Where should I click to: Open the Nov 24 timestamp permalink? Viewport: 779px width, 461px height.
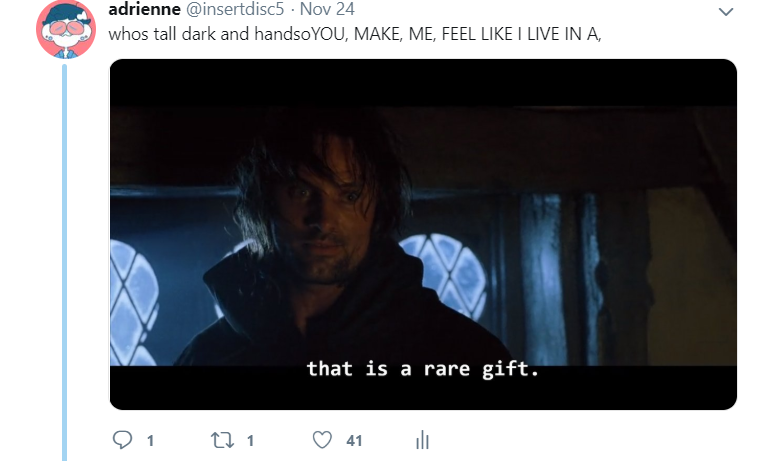[327, 9]
